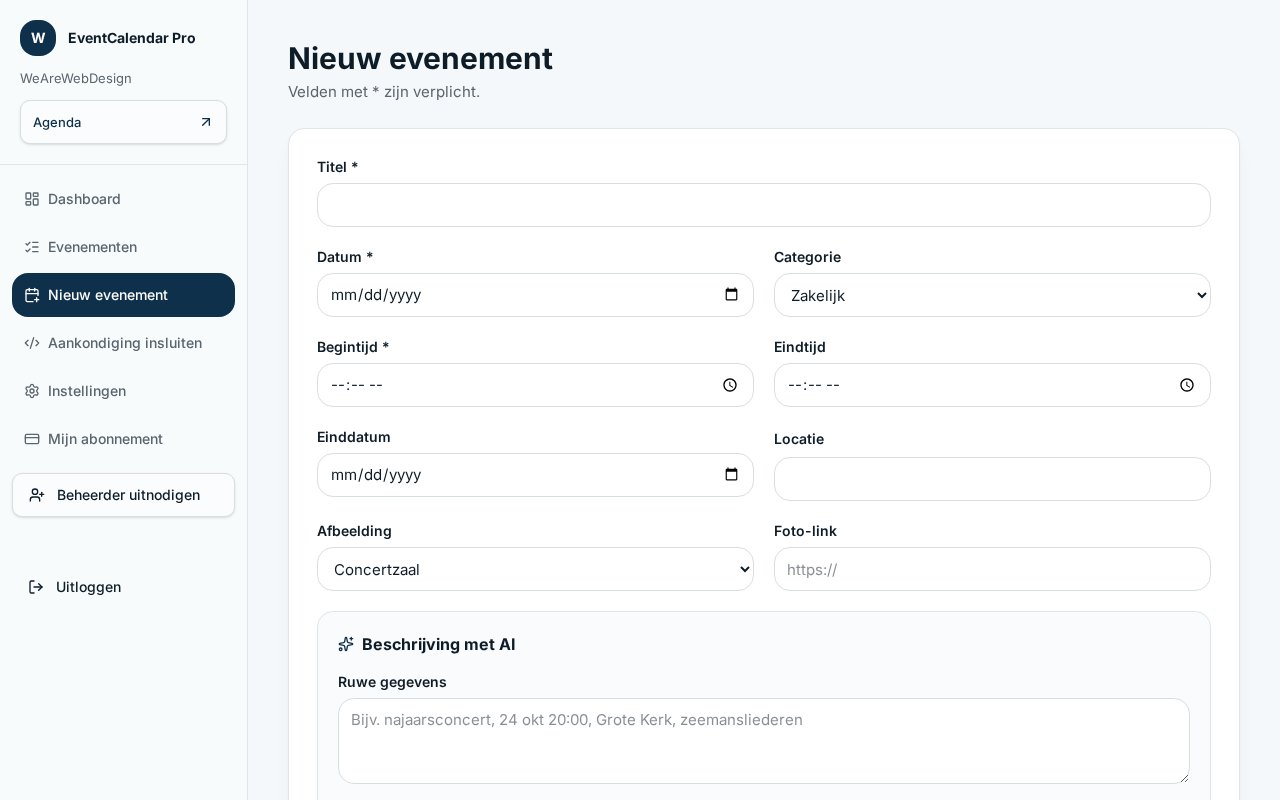Image resolution: width=1280 pixels, height=800 pixels.
Task: Select Nieuw evenement in the sidebar
Action: [123, 295]
